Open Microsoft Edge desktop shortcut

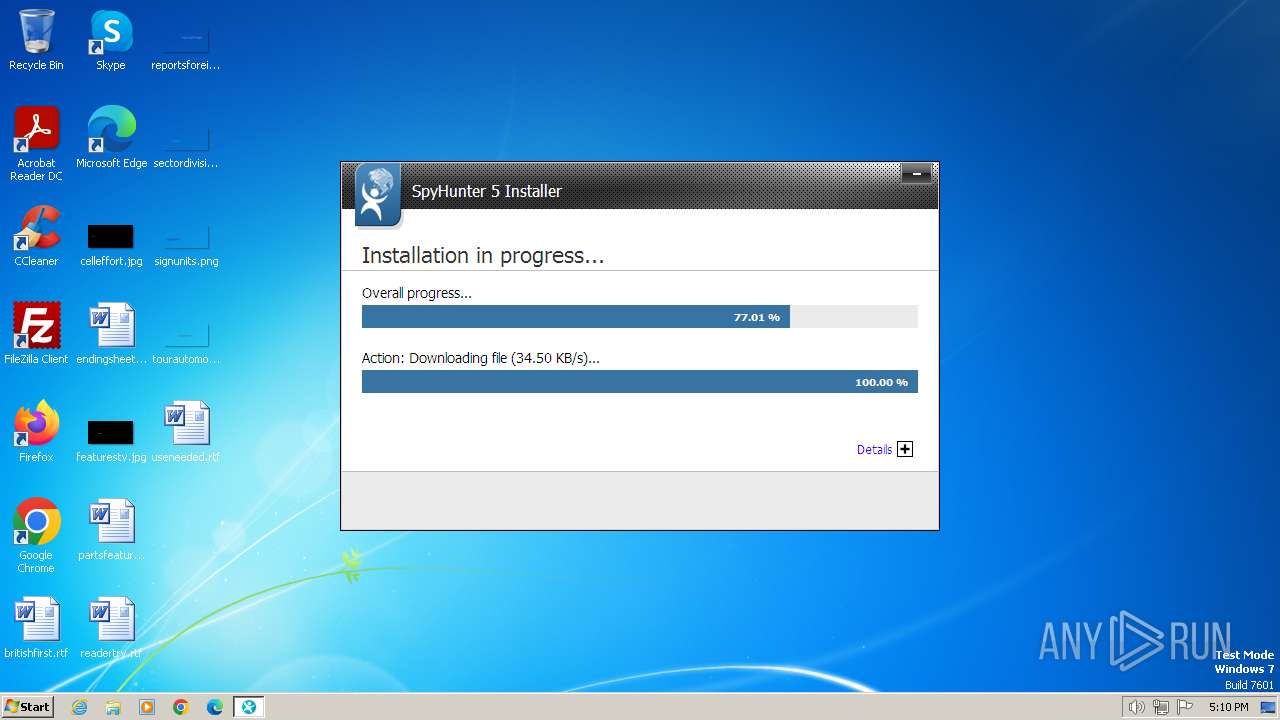pos(111,138)
